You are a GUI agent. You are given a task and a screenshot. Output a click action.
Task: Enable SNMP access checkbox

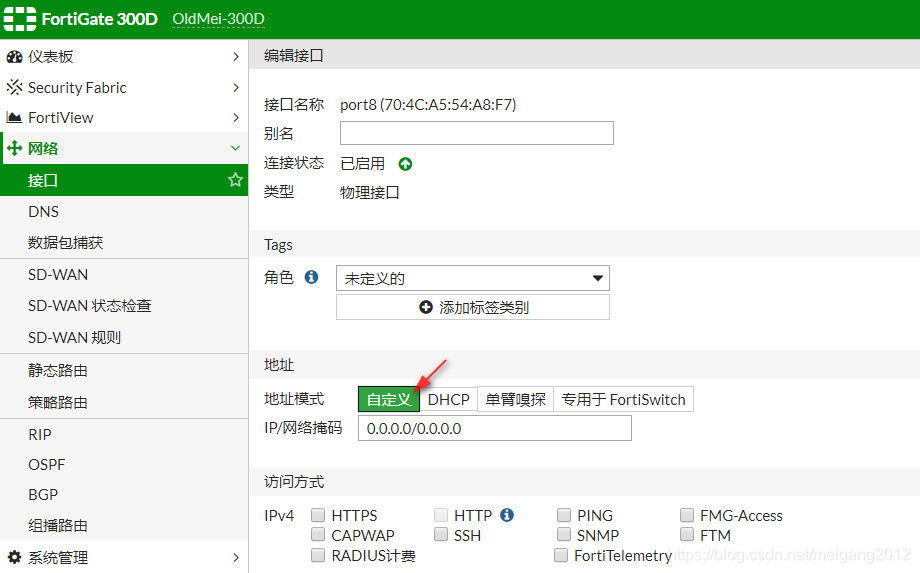(564, 534)
